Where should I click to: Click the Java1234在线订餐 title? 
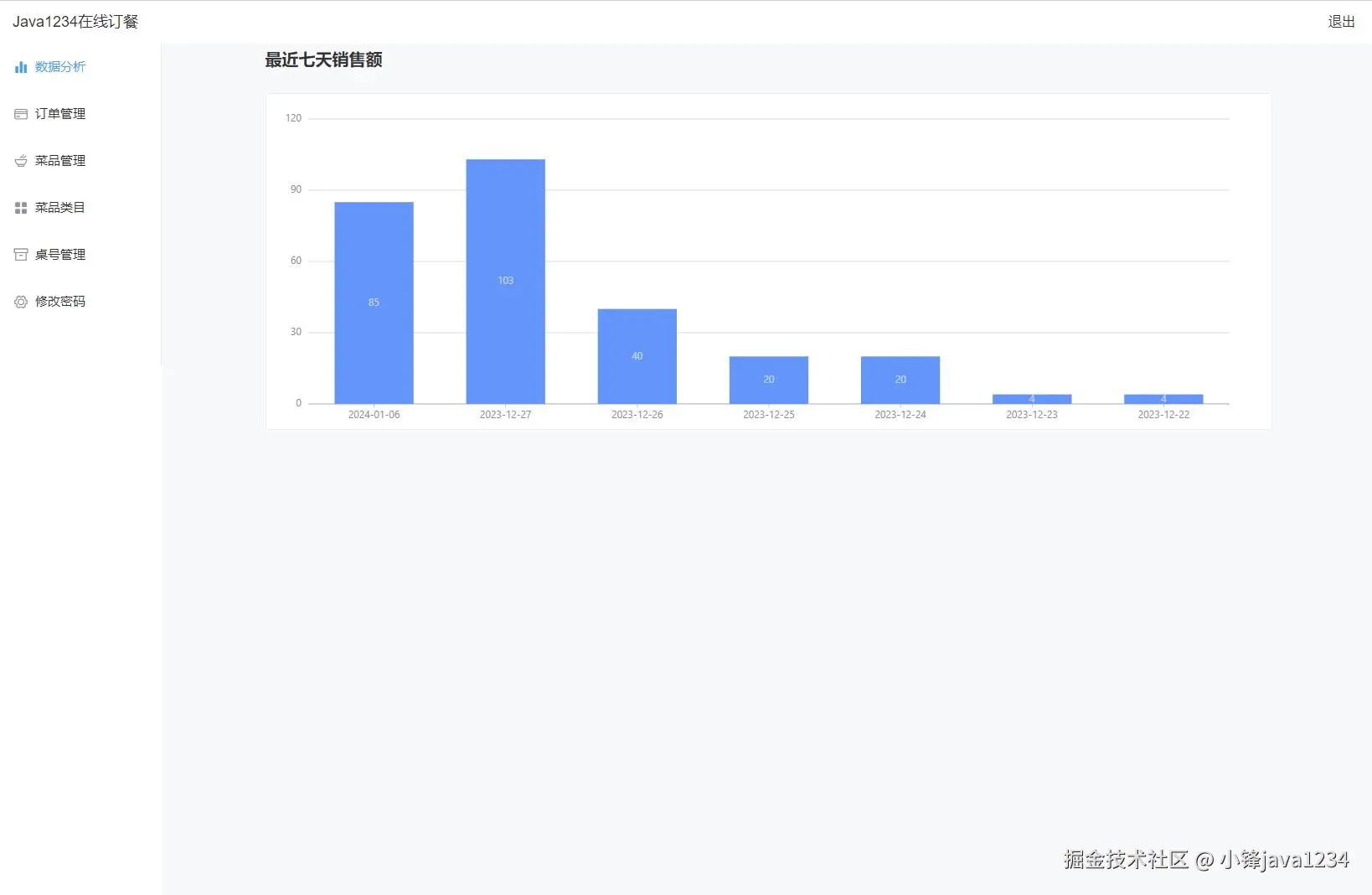(75, 22)
